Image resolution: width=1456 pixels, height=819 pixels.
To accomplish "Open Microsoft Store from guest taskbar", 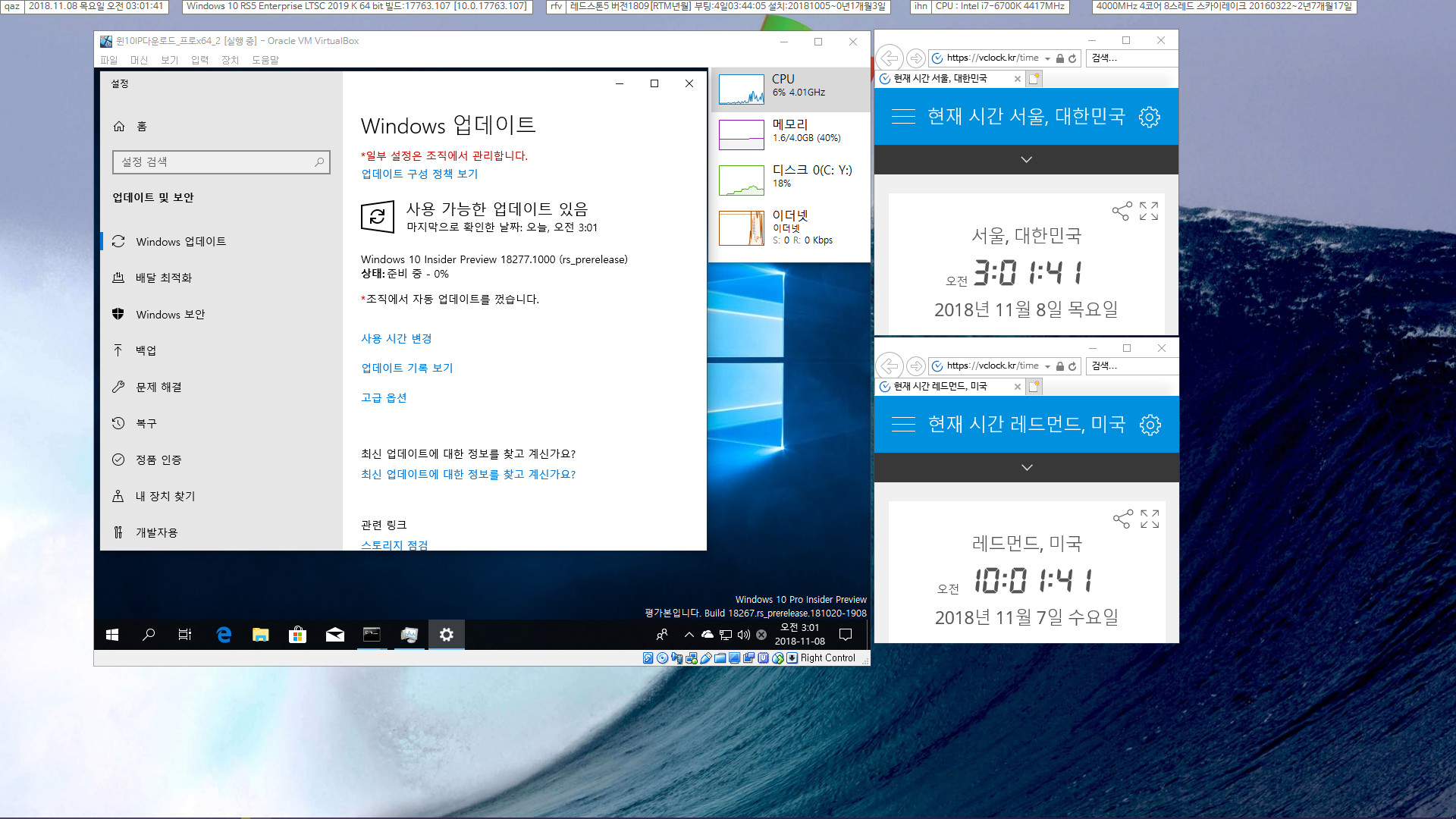I will pyautogui.click(x=298, y=635).
